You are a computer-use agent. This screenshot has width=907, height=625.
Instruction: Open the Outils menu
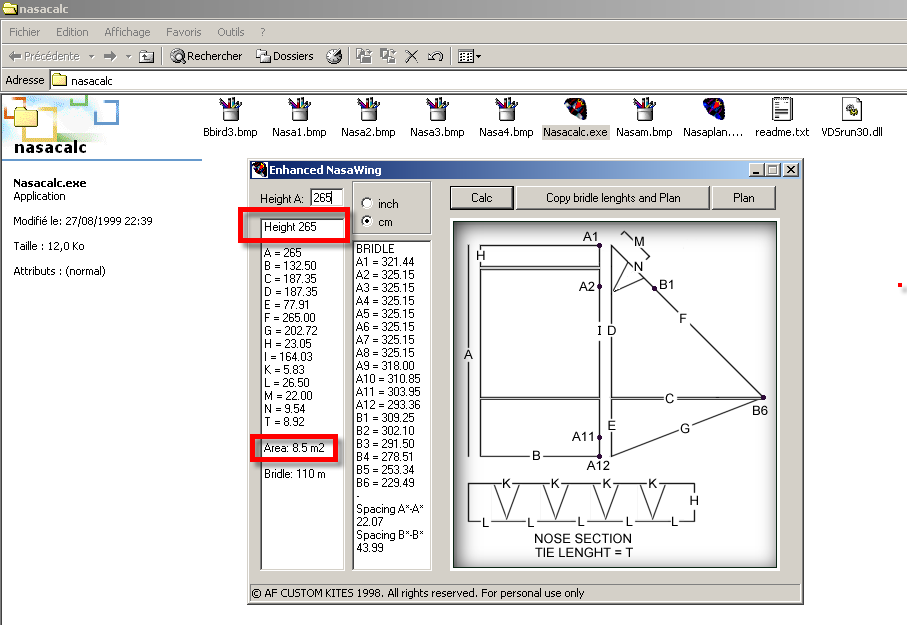coord(231,32)
